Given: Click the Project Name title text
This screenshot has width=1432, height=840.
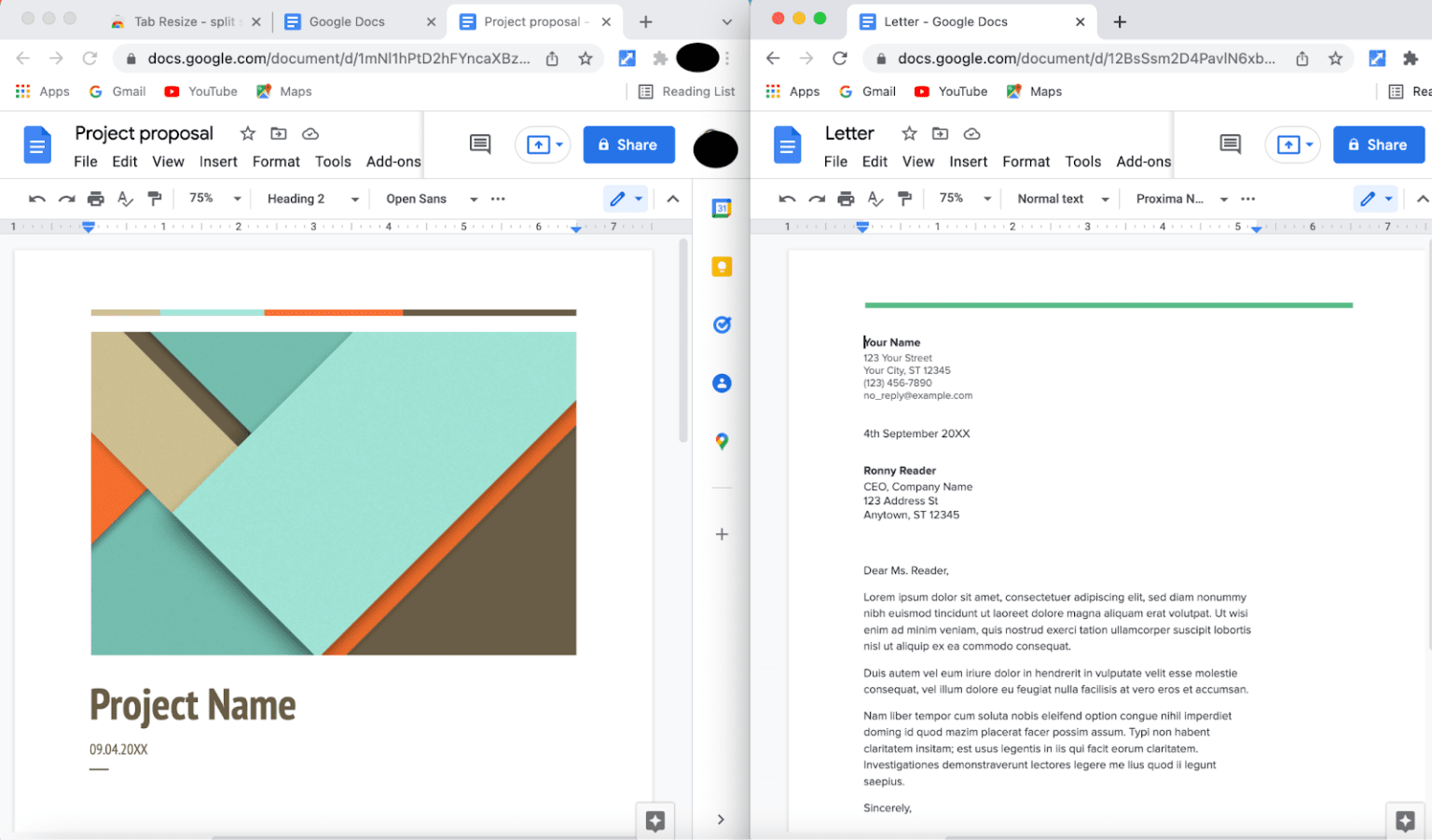Looking at the screenshot, I should (192, 706).
